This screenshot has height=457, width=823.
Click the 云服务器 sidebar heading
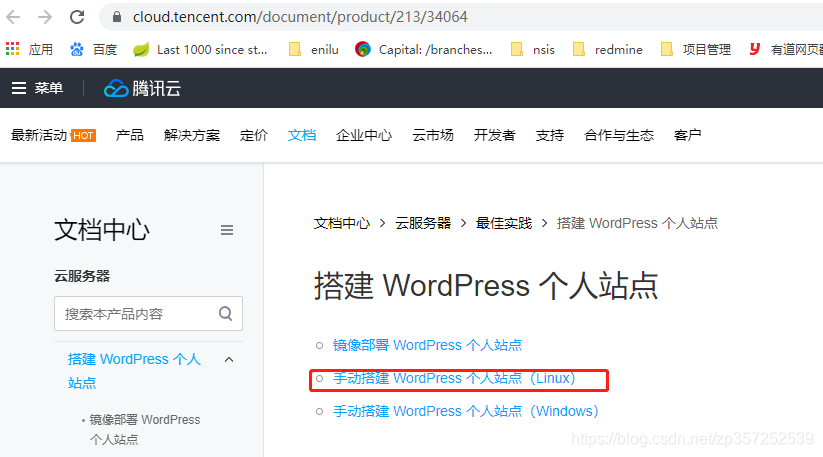(x=82, y=276)
